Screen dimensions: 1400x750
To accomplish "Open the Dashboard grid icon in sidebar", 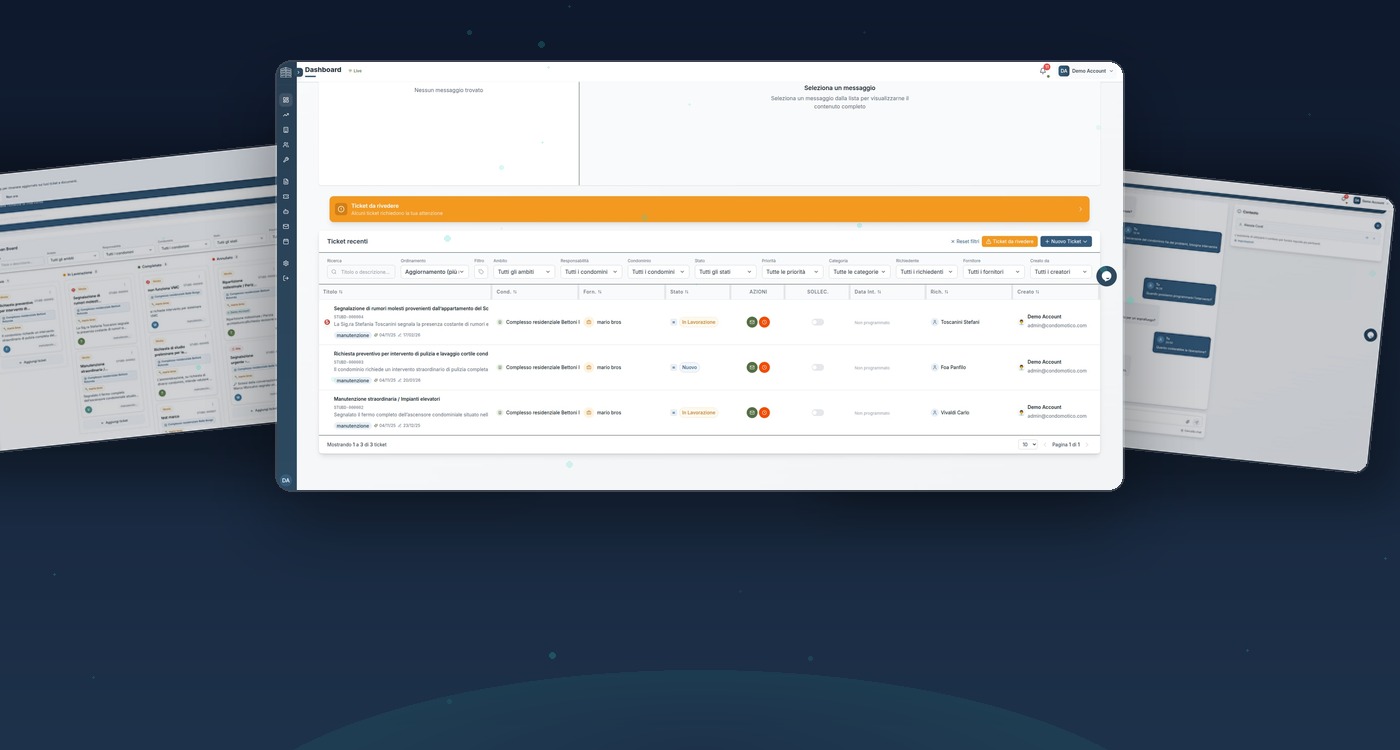I will click(x=285, y=99).
